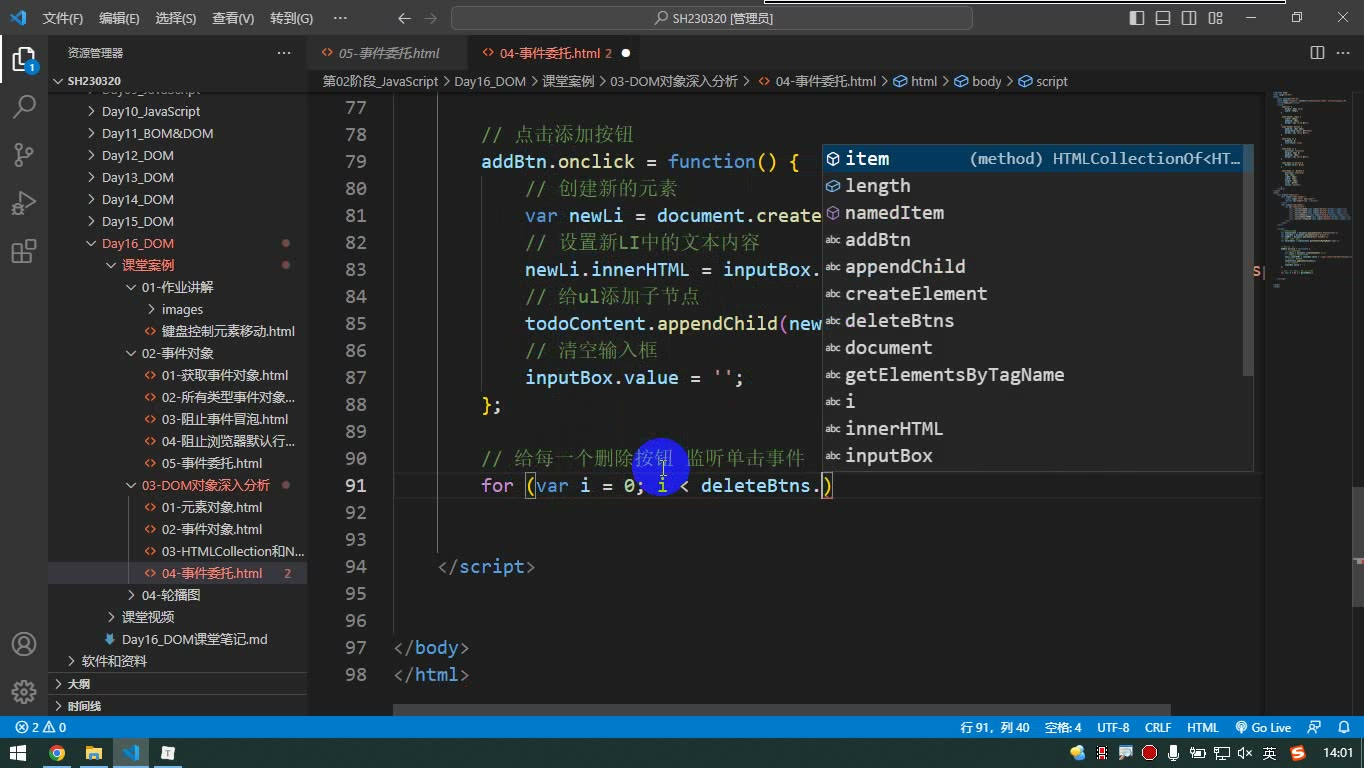The width and height of the screenshot is (1364, 768).
Task: Click the suggestion list scrollbar
Action: (1248, 260)
